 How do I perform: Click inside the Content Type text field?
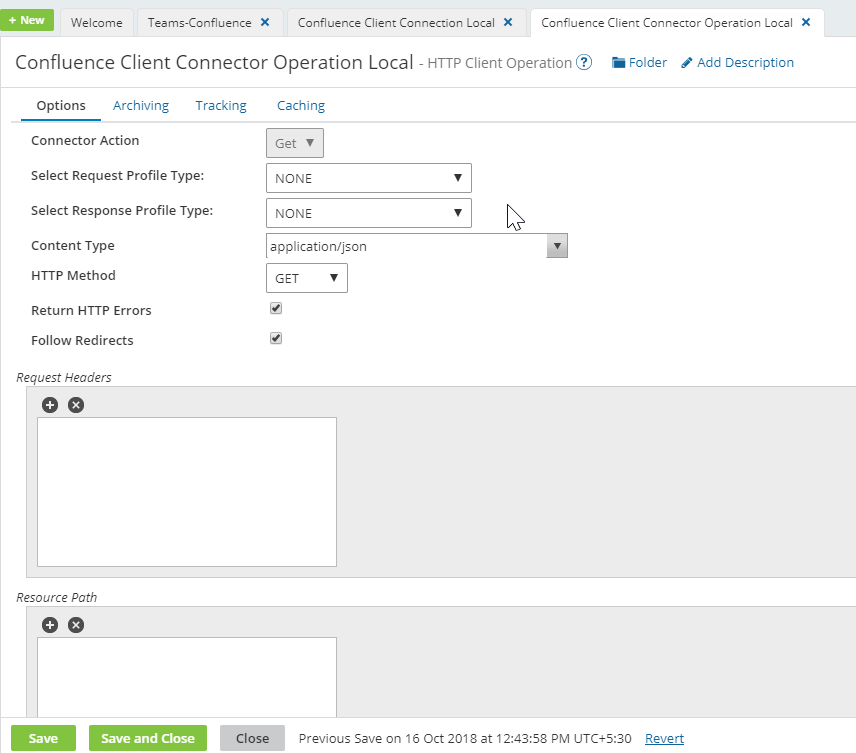pyautogui.click(x=406, y=246)
